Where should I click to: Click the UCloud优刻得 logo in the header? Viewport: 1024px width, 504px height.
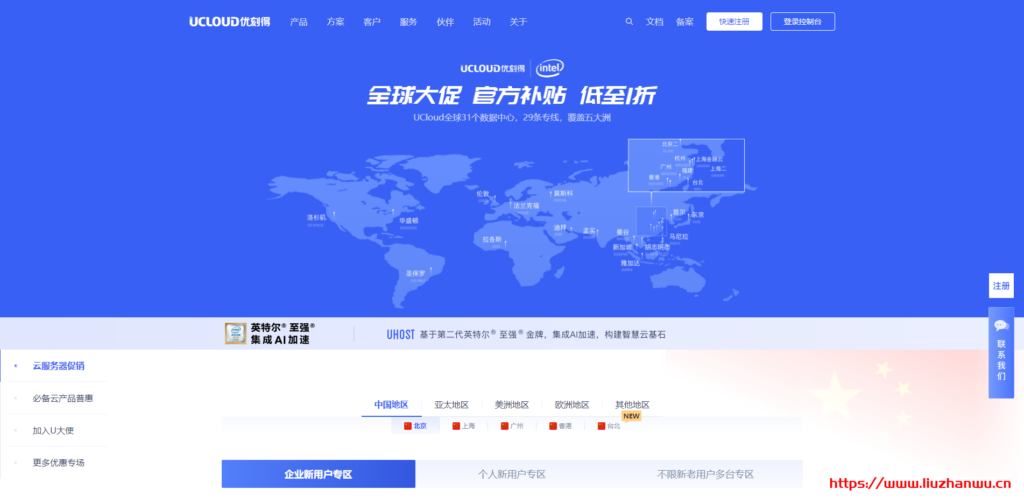click(x=230, y=22)
